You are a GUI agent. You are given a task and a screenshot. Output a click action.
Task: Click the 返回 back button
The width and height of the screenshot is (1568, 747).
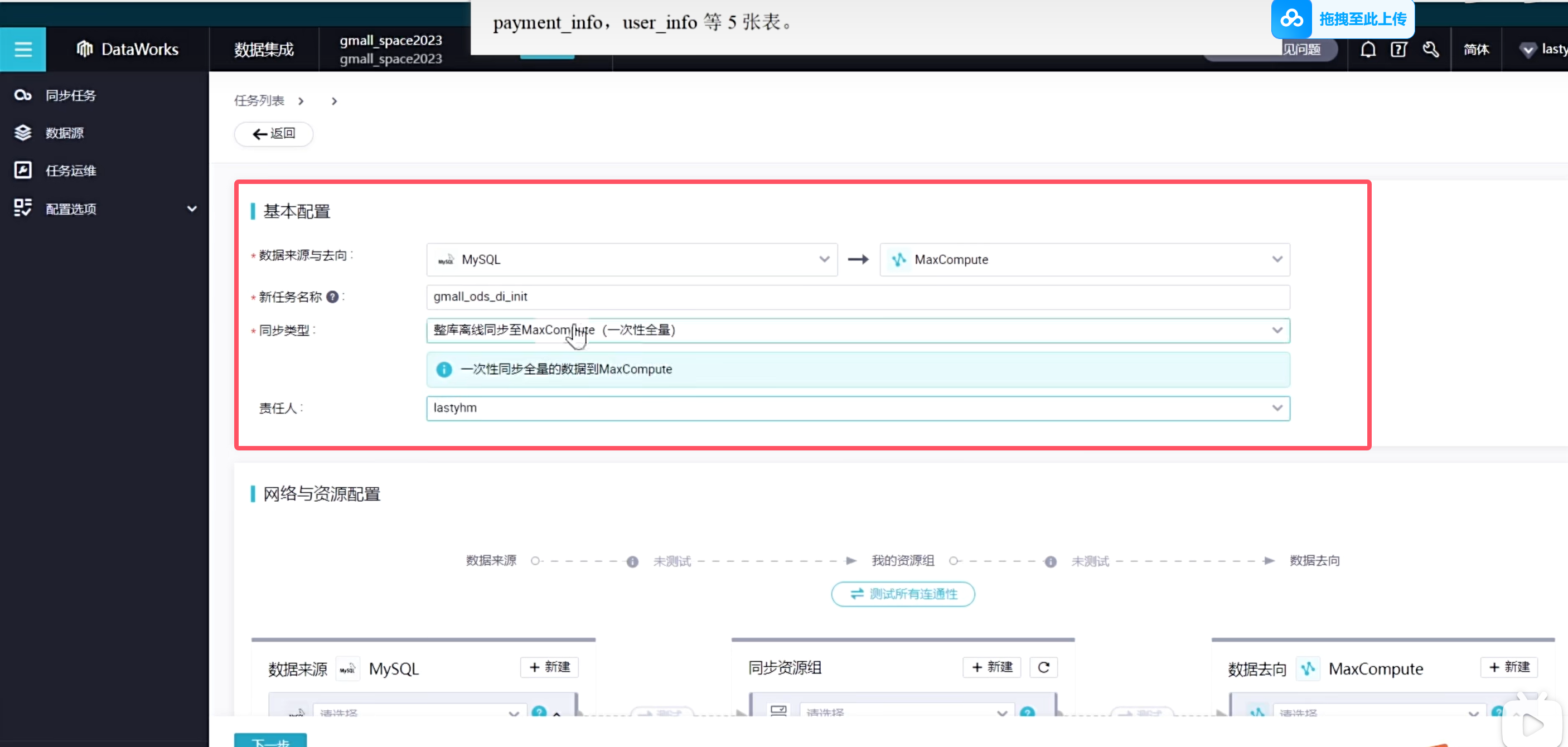(x=273, y=134)
